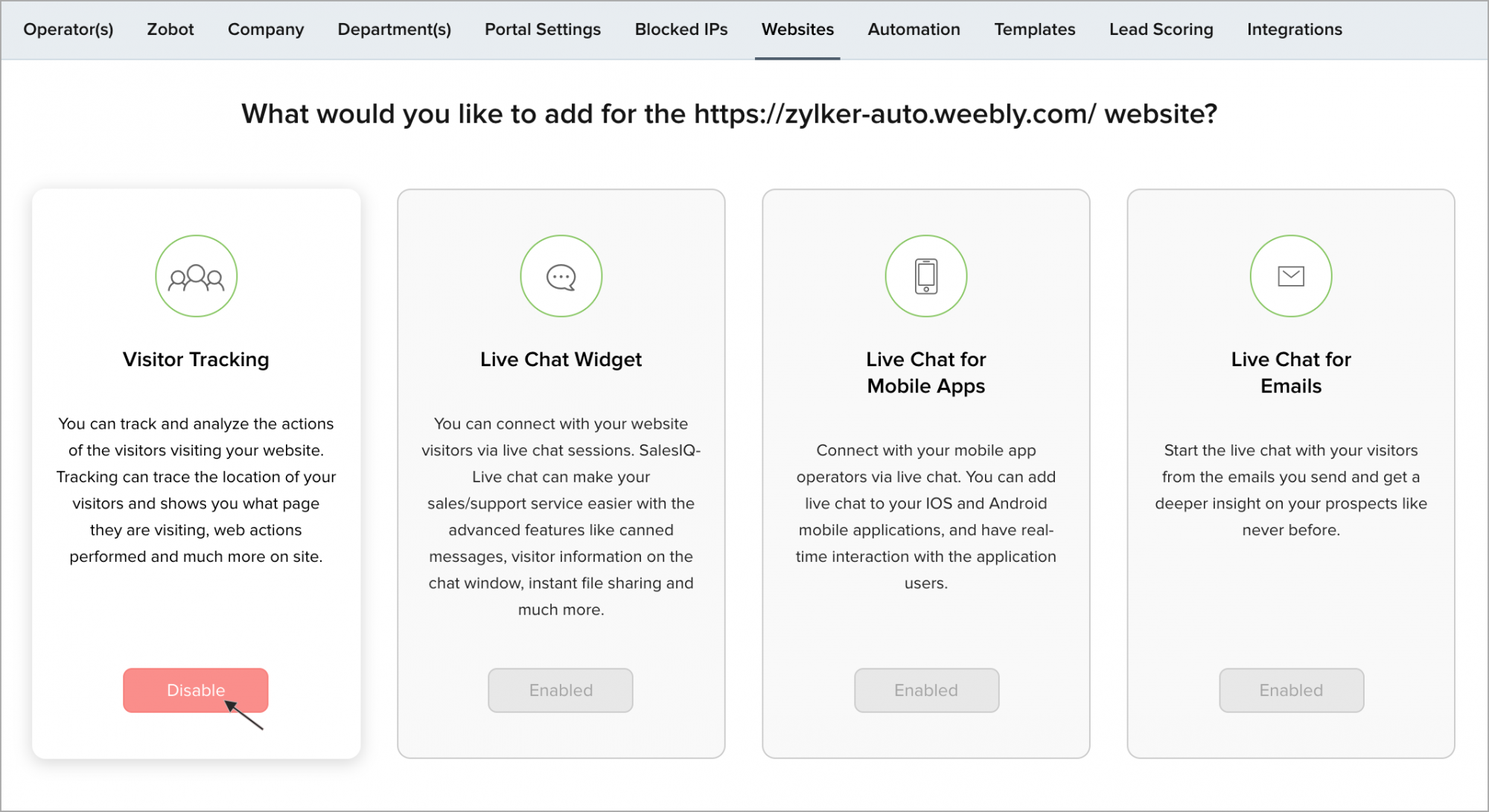Viewport: 1489px width, 812px height.
Task: Select the Blocked IPs tab
Action: 681,29
